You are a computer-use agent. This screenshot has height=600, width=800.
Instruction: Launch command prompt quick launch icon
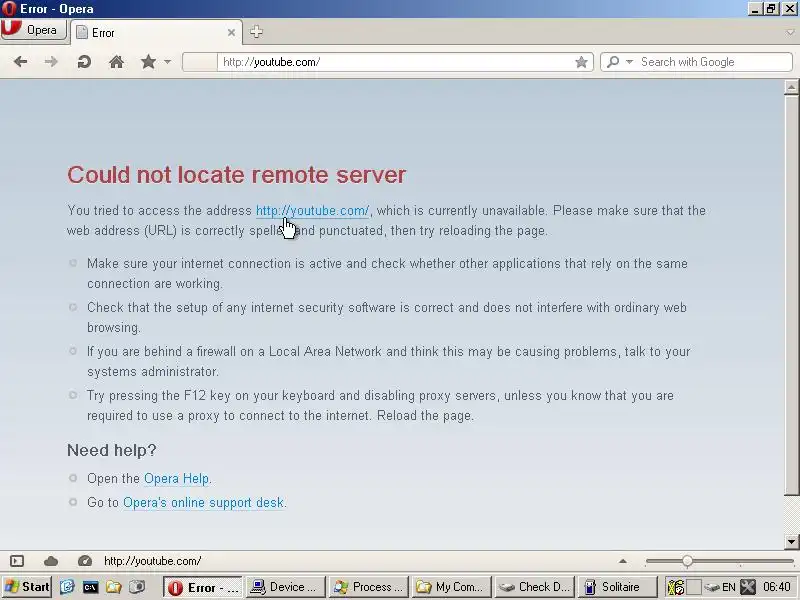(x=90, y=587)
